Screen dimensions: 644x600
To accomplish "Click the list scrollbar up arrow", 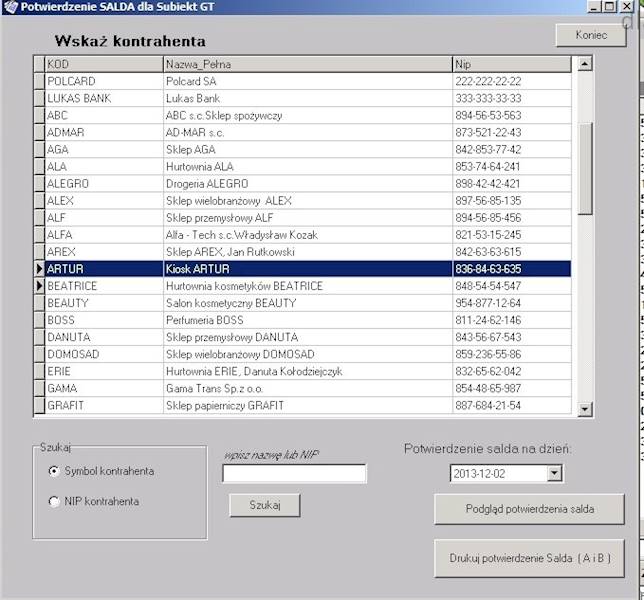I will 584,64.
